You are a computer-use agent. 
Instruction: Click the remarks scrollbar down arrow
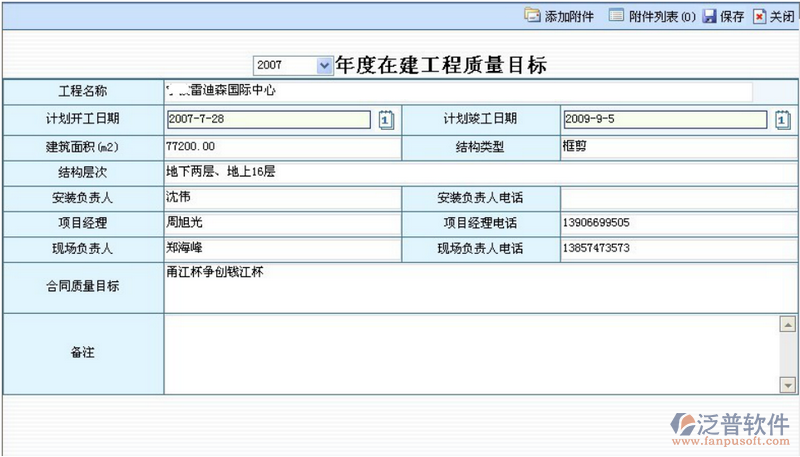786,385
